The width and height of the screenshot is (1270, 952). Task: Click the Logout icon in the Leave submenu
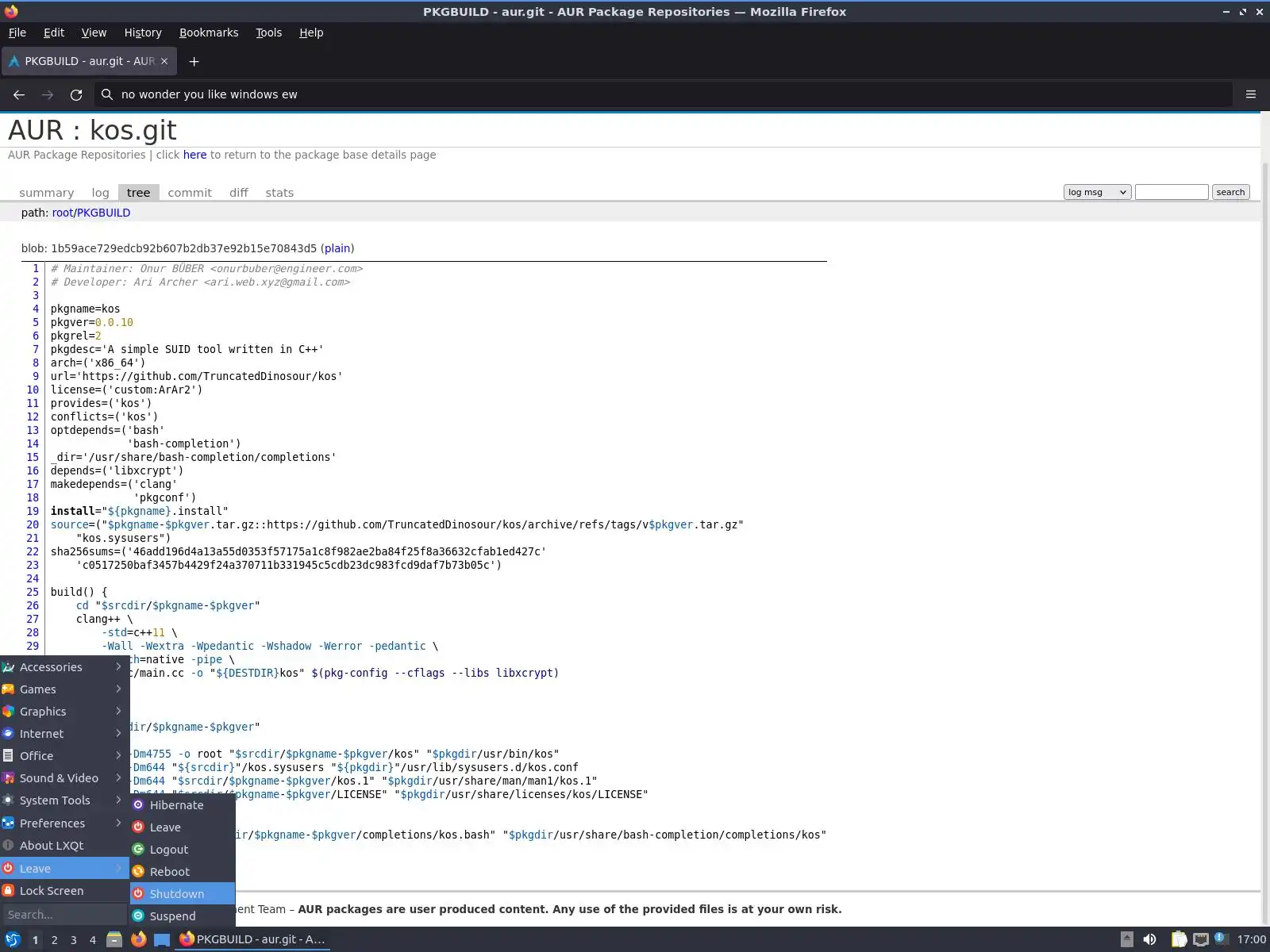point(138,849)
